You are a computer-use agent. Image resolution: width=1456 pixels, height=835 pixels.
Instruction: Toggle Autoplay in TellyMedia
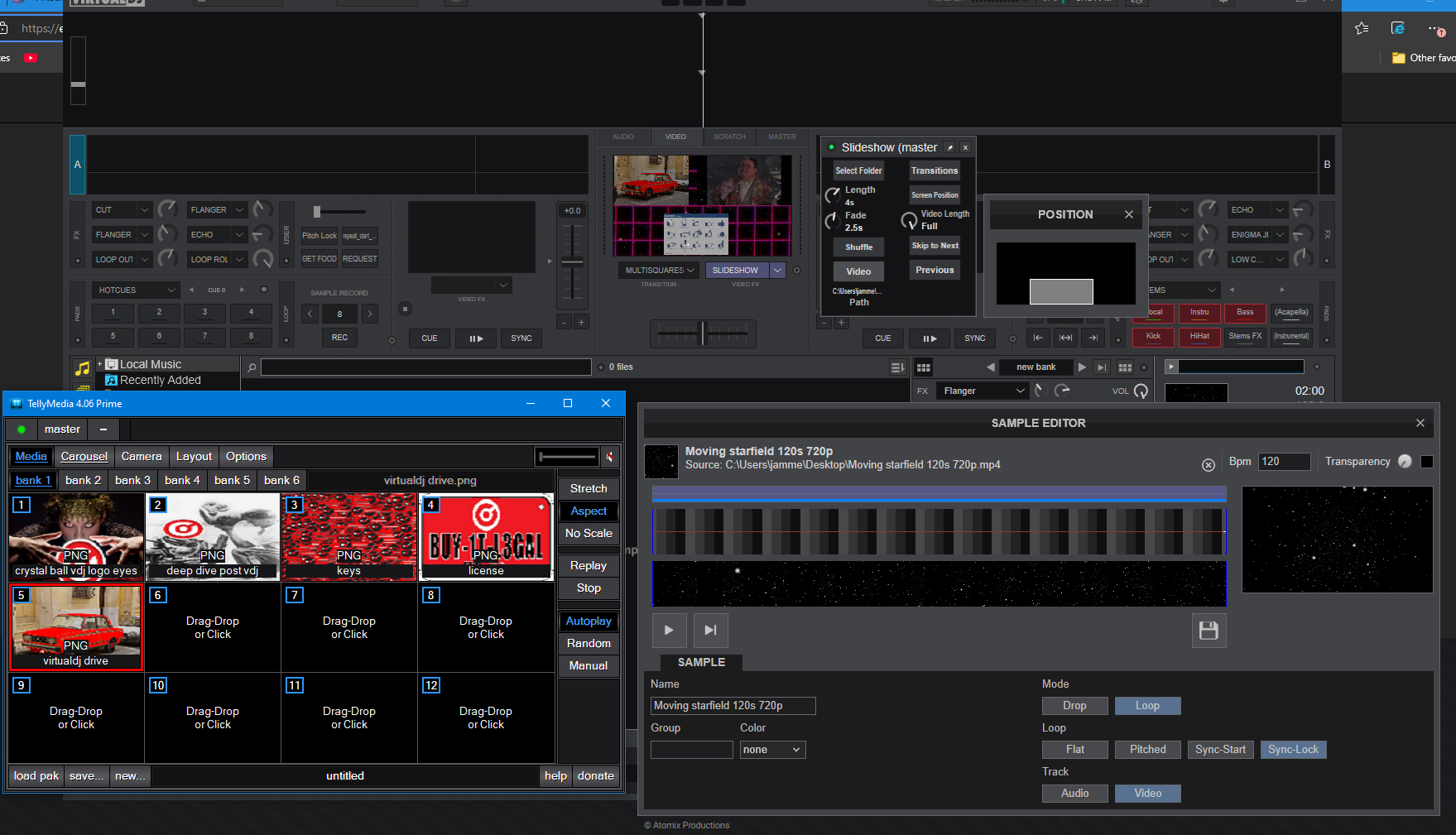click(589, 621)
